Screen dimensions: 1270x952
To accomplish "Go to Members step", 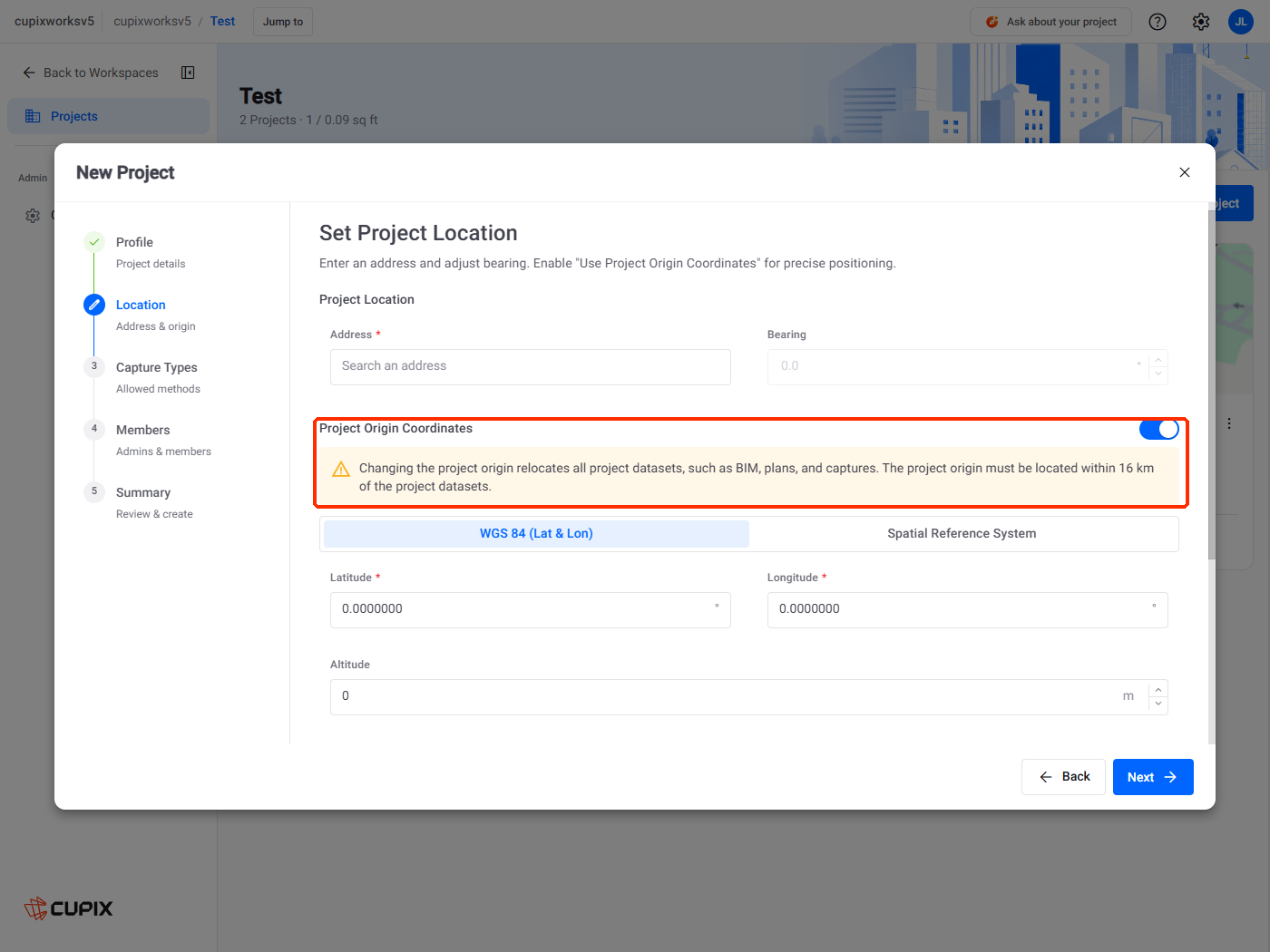I will point(143,430).
